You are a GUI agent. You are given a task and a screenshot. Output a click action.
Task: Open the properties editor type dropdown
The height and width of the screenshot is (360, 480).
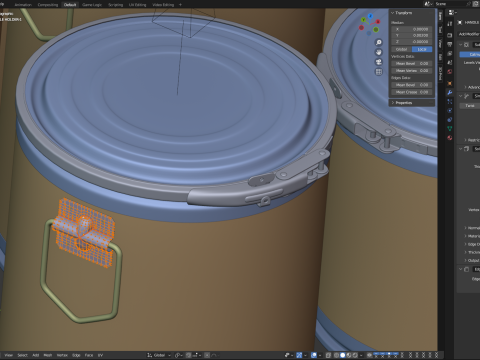[452, 13]
